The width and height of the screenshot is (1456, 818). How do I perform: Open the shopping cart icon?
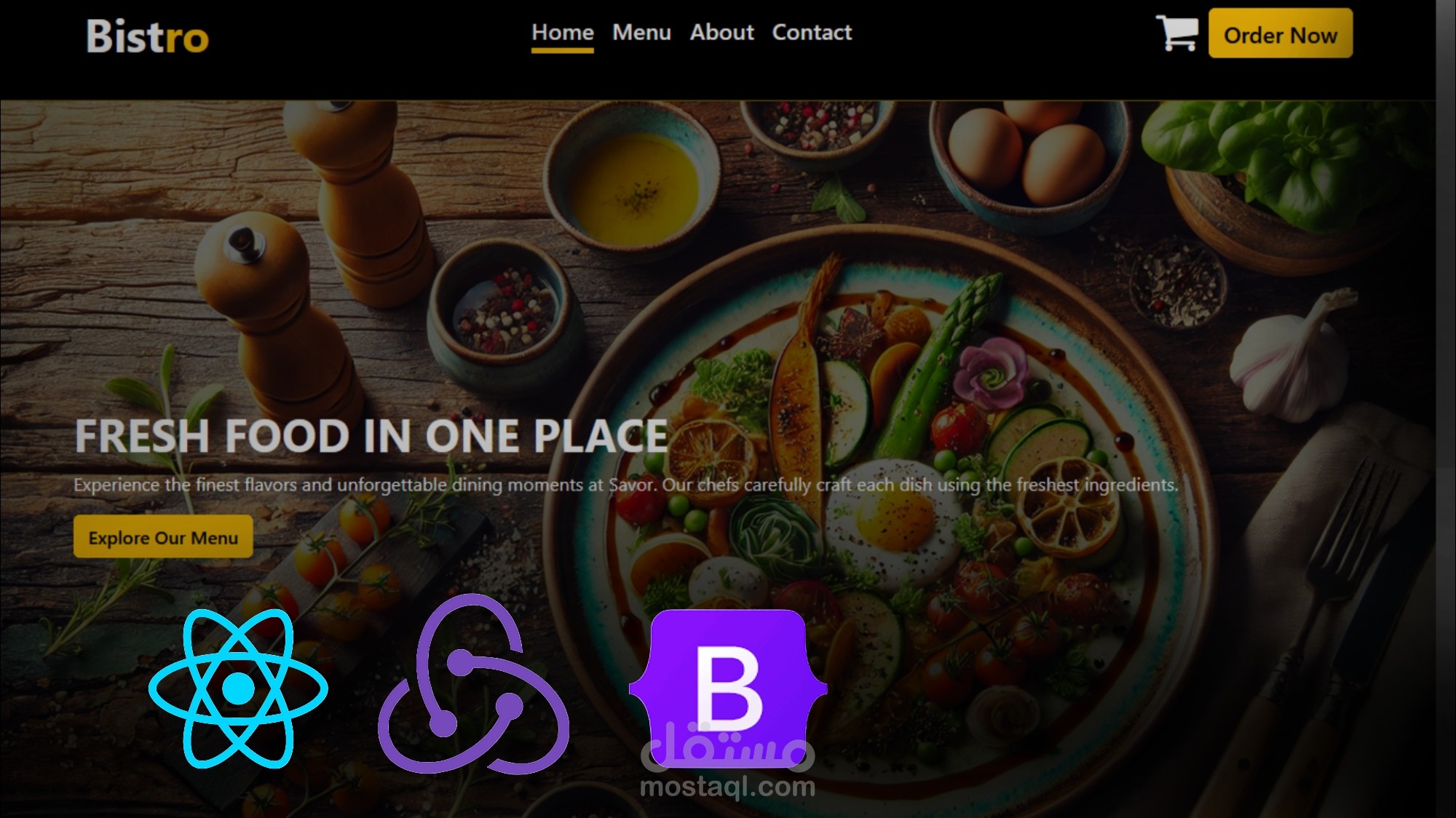tap(1177, 33)
